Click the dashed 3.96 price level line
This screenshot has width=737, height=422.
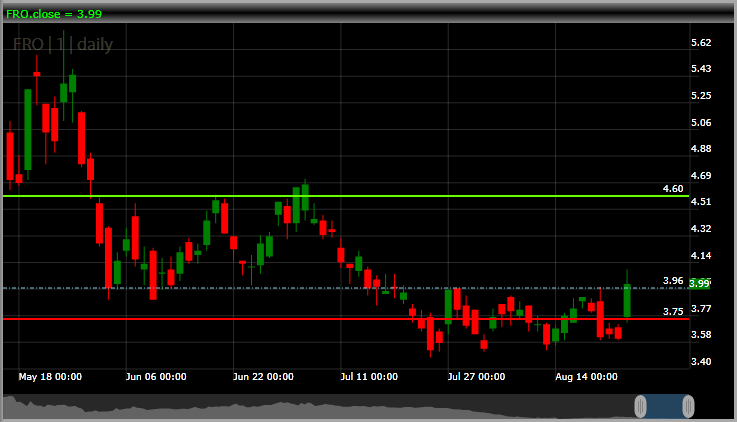(x=300, y=288)
